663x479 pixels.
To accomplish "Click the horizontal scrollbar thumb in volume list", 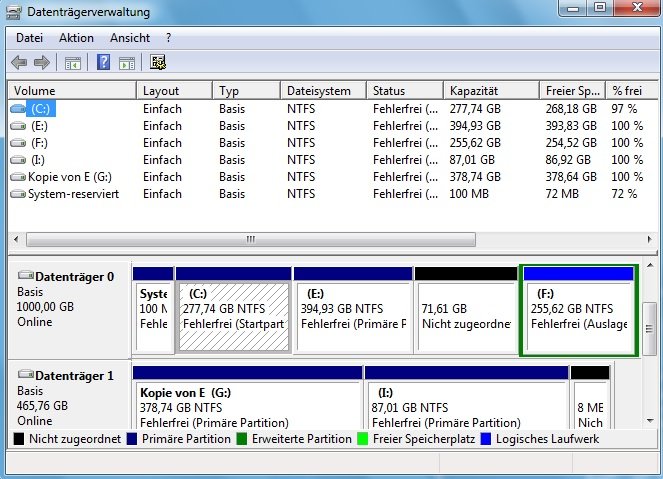I will click(251, 240).
